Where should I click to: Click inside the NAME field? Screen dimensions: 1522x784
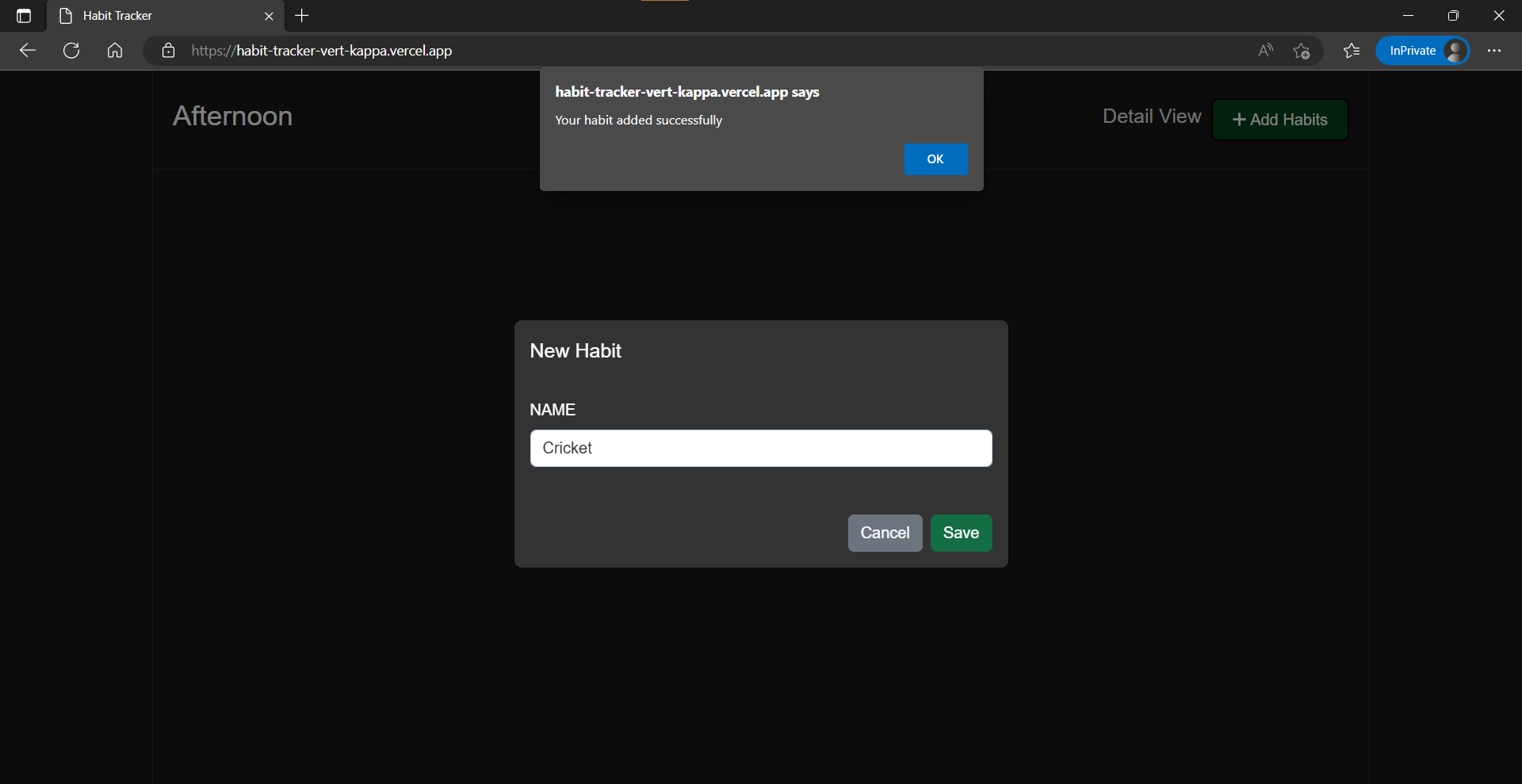pos(760,448)
